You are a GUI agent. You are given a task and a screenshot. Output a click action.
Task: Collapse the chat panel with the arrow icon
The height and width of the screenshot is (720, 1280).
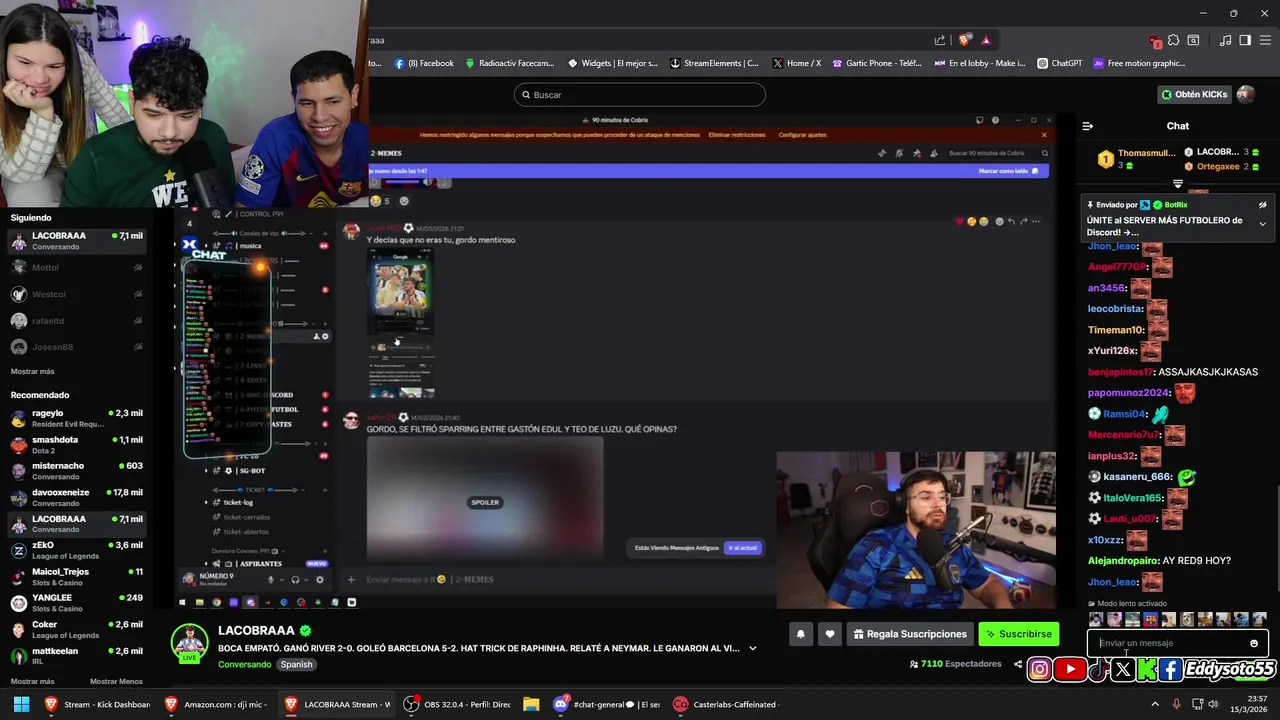click(1088, 126)
